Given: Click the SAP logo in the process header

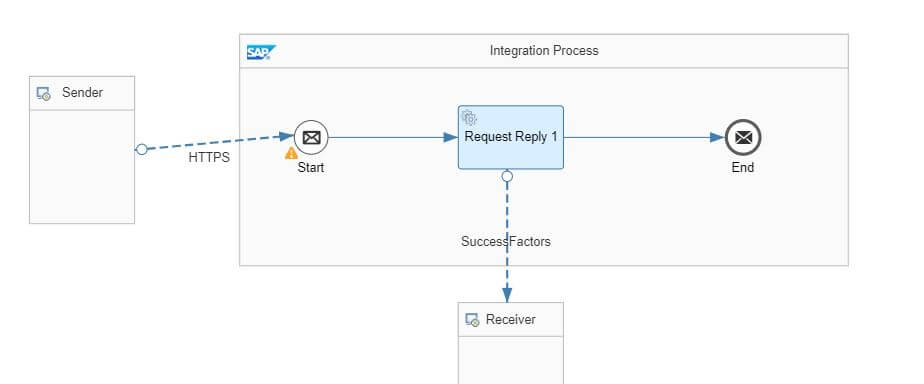Looking at the screenshot, I should (x=261, y=52).
